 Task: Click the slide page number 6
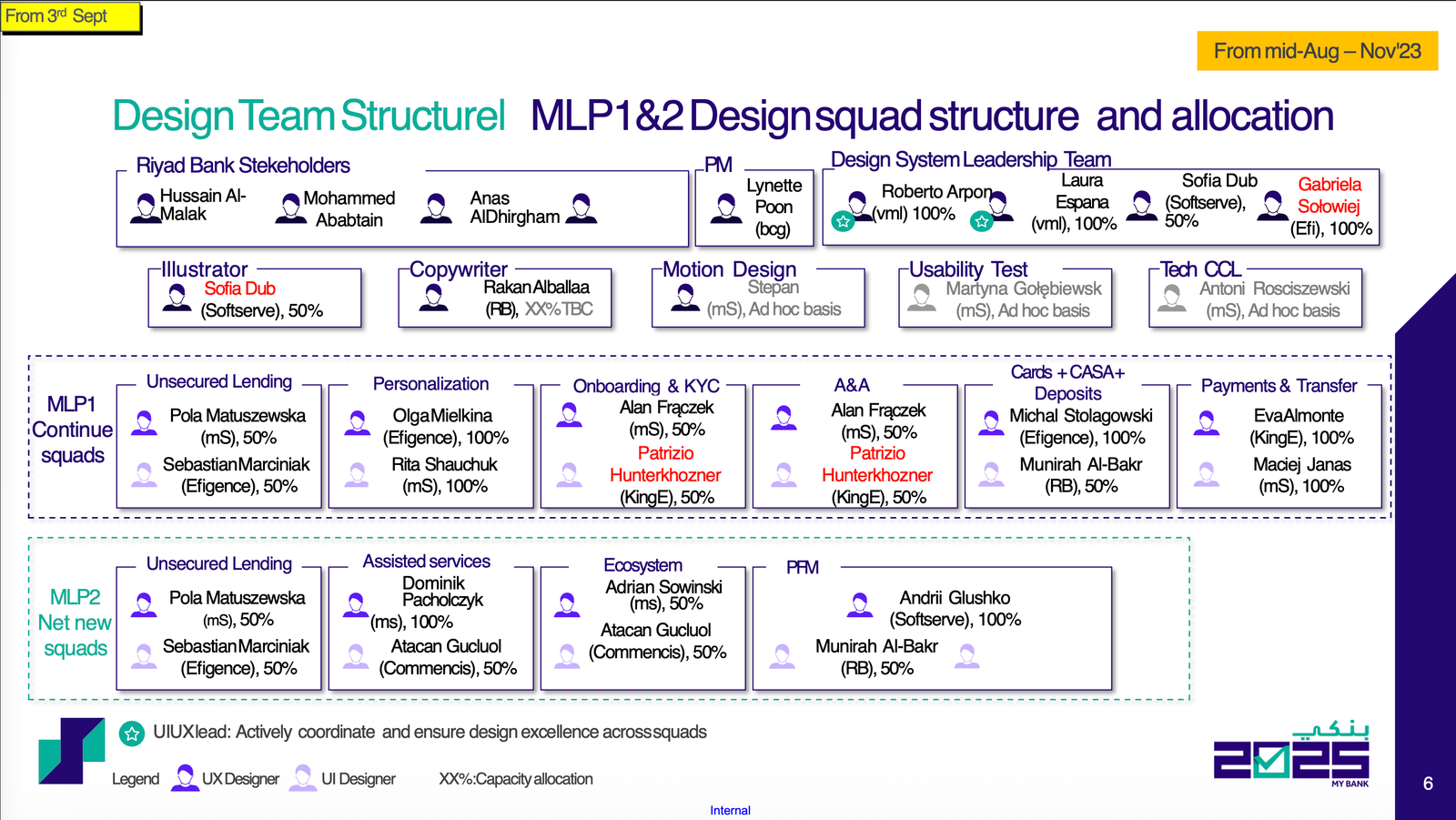[1428, 784]
